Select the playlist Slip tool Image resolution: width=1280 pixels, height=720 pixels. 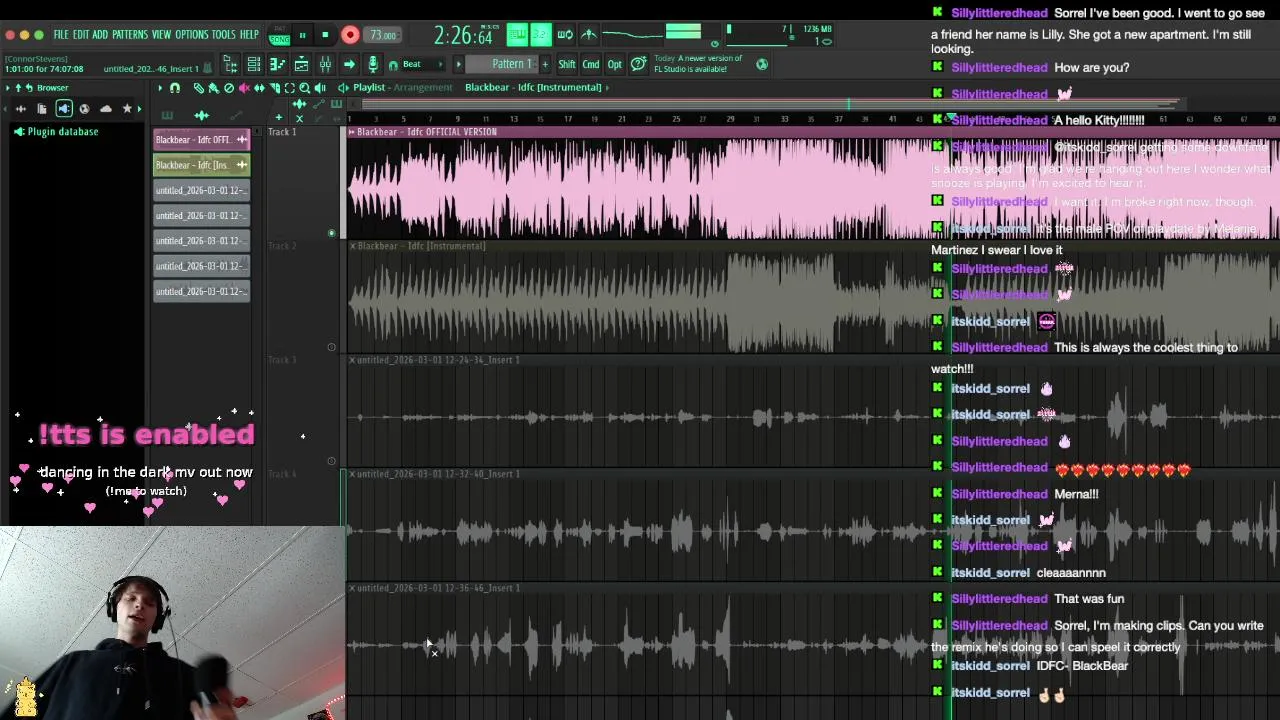pos(259,88)
